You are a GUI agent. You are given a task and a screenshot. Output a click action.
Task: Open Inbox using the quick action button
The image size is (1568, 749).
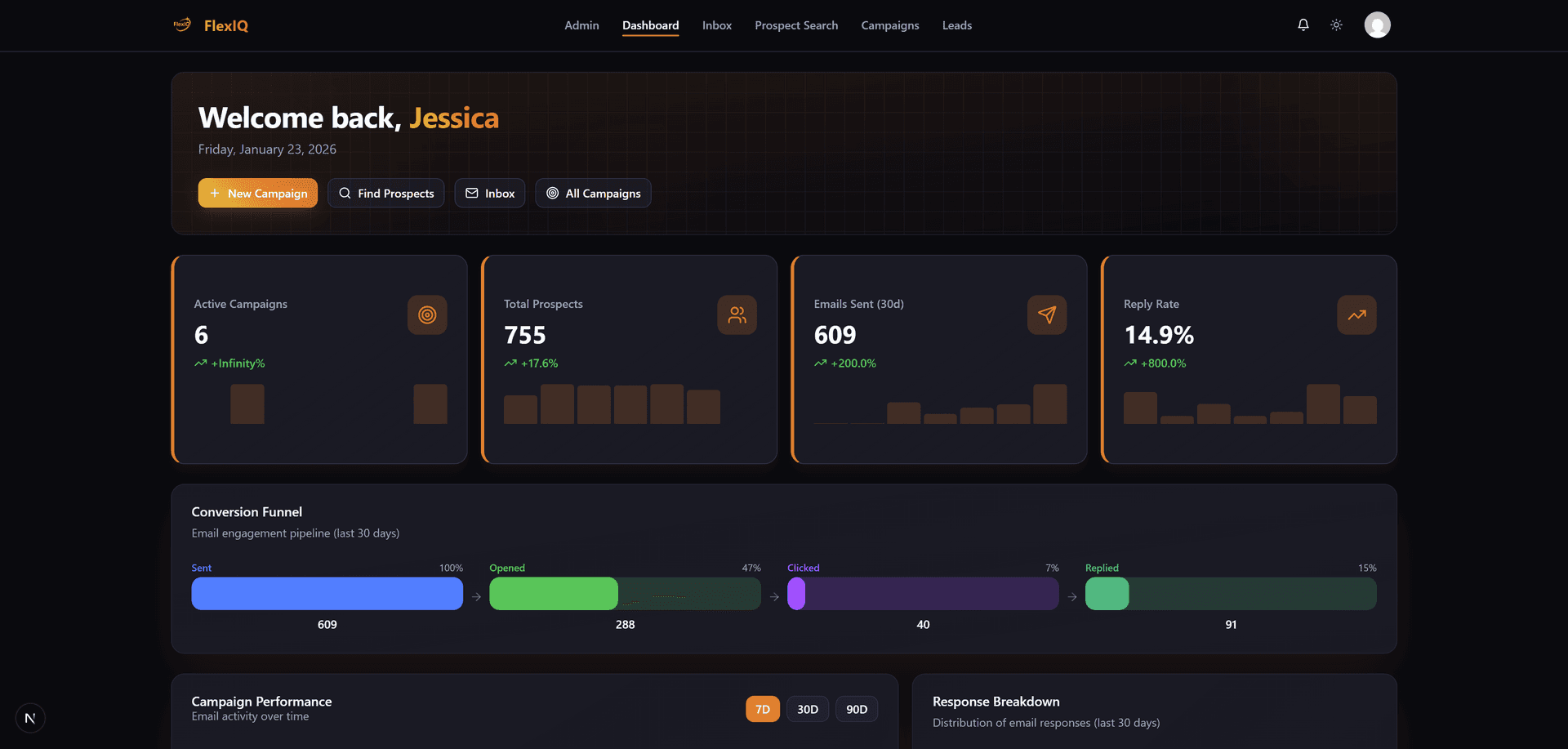pos(489,193)
